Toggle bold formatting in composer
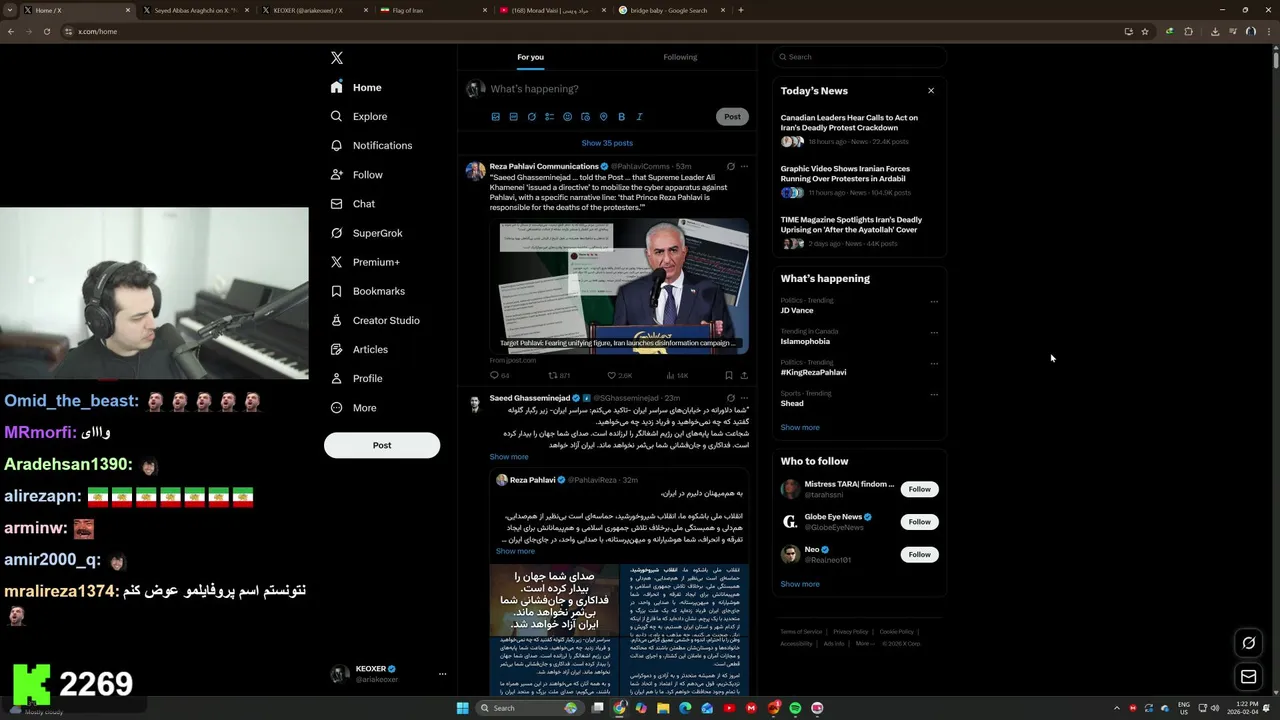1280x720 pixels. tap(622, 117)
